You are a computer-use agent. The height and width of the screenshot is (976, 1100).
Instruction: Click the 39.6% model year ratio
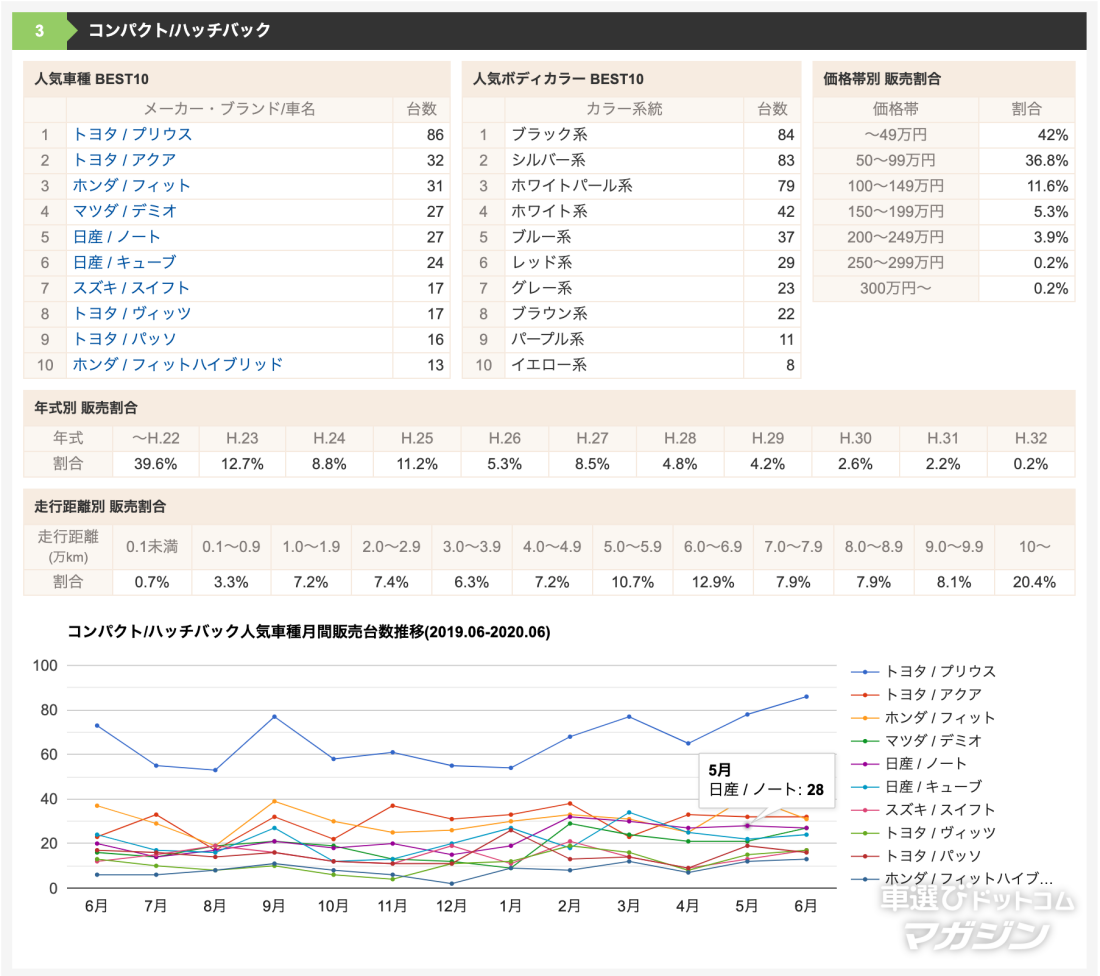(156, 464)
